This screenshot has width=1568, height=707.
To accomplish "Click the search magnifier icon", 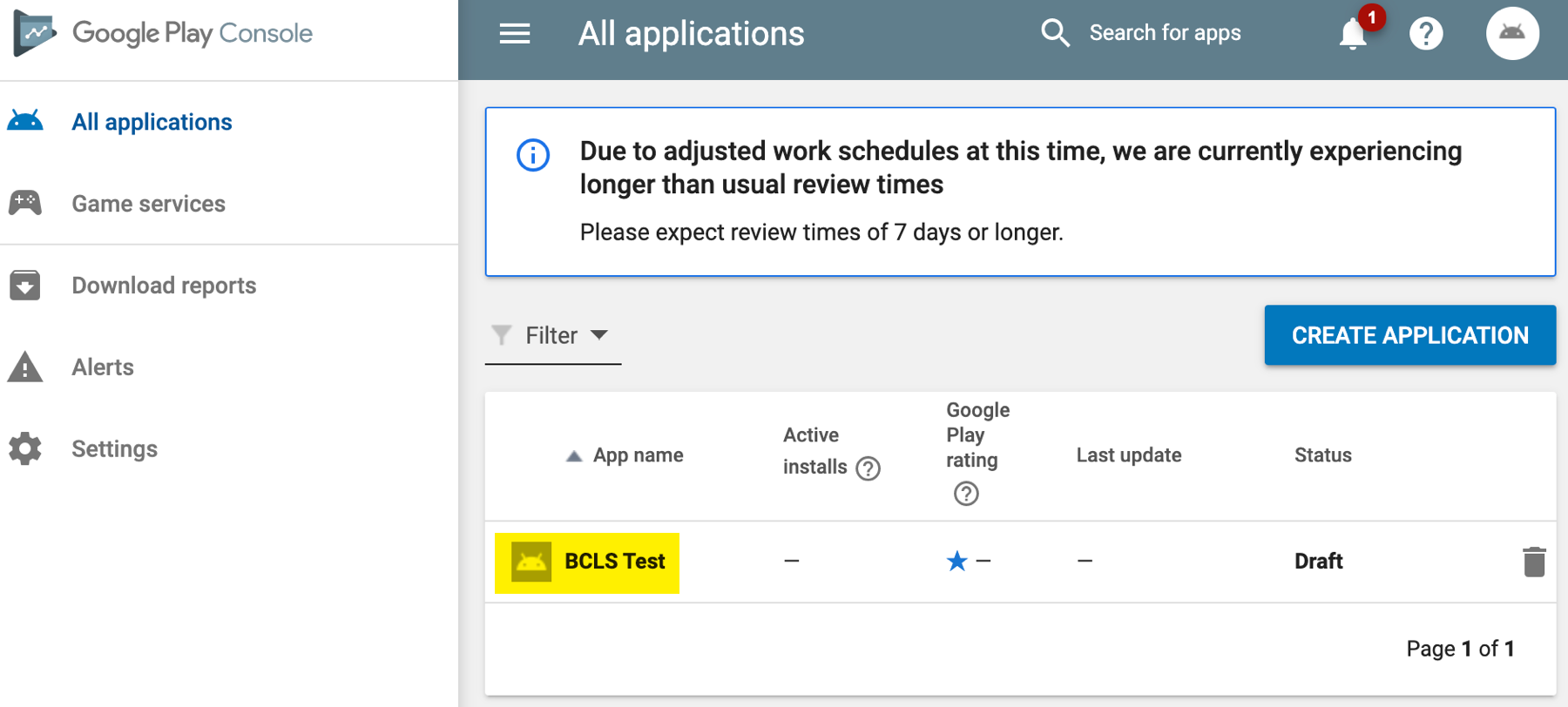I will 1055,33.
